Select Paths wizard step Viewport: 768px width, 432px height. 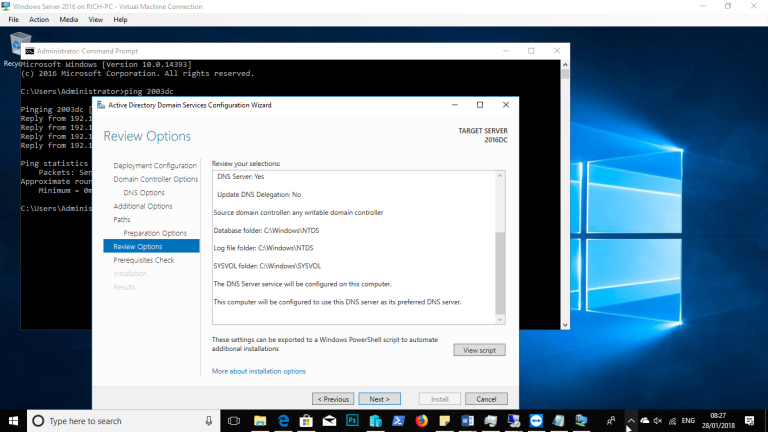click(x=121, y=219)
